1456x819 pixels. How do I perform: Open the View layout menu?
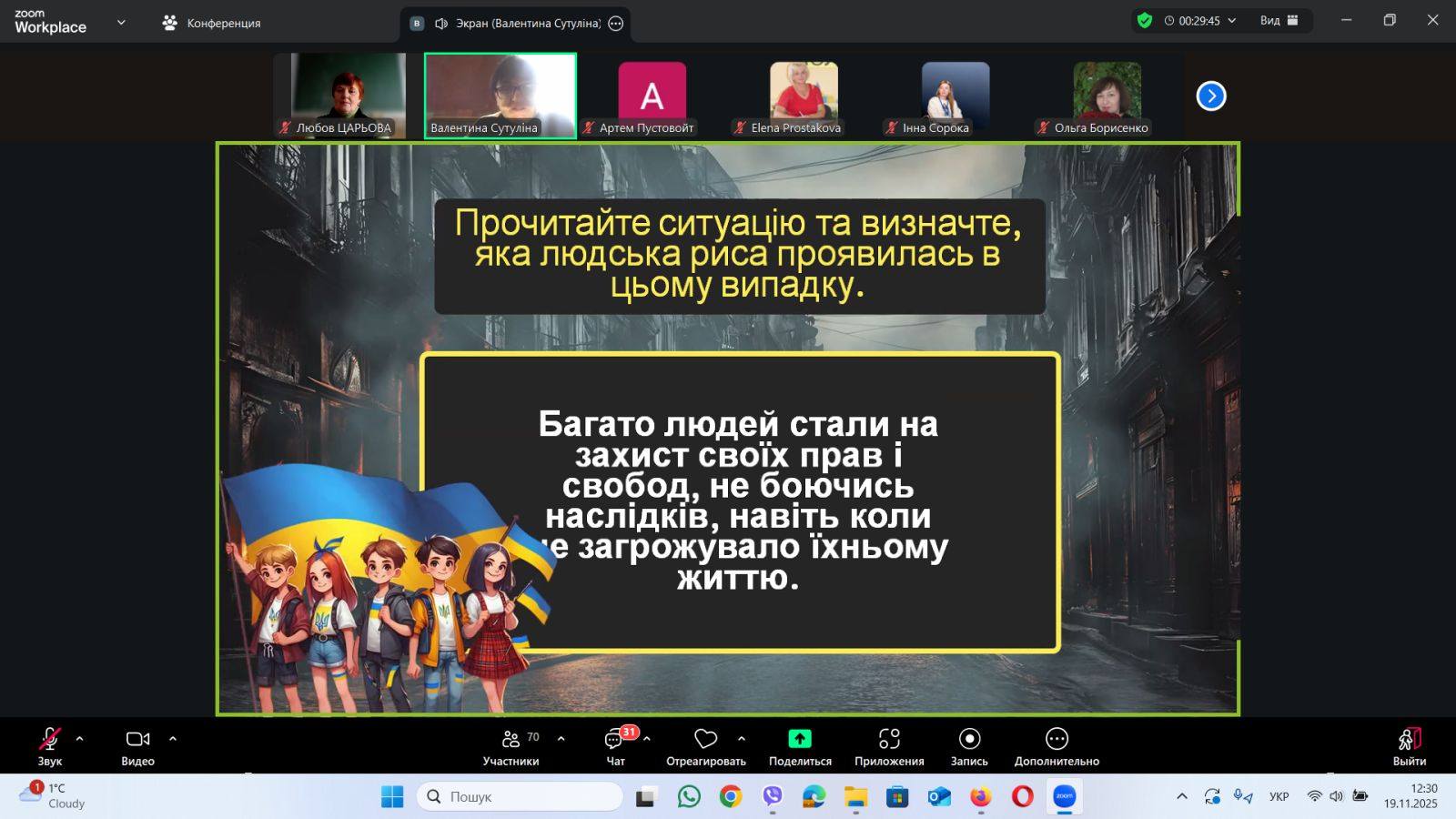click(1279, 21)
